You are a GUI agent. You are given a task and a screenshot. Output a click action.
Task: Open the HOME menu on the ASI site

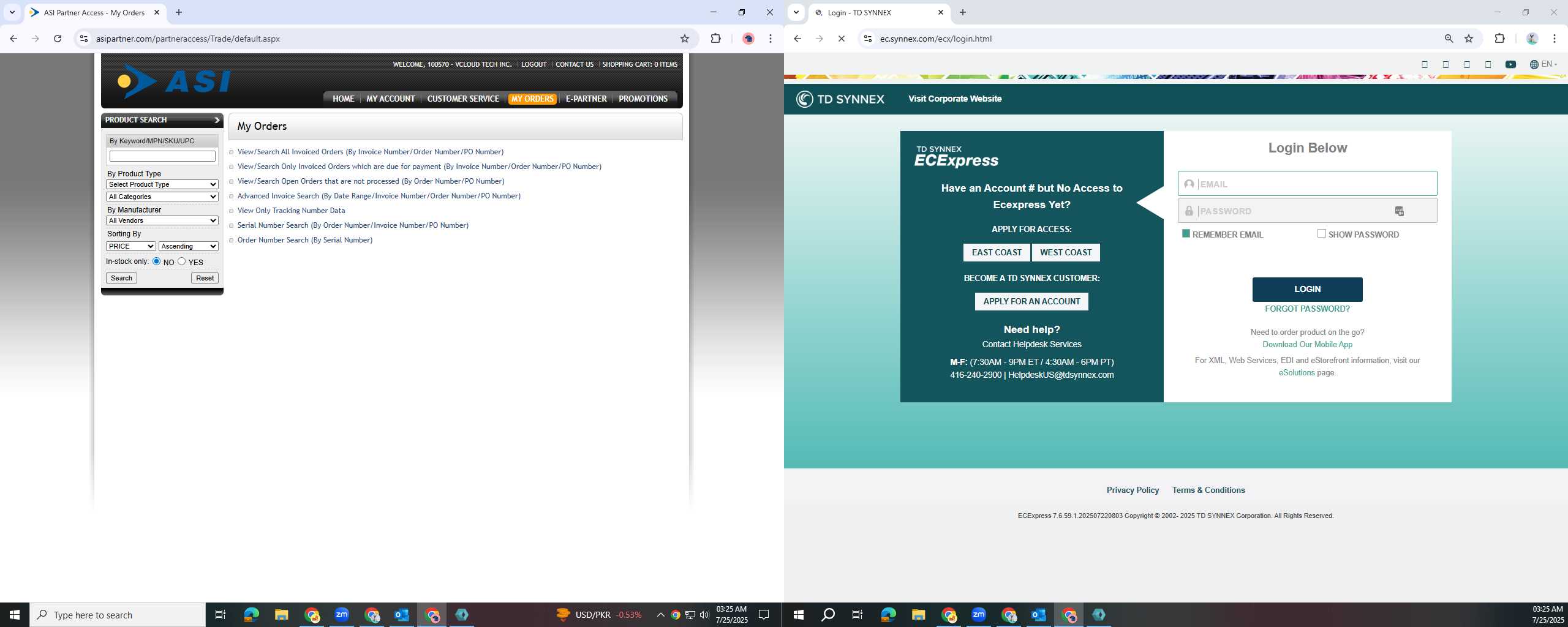coord(343,99)
